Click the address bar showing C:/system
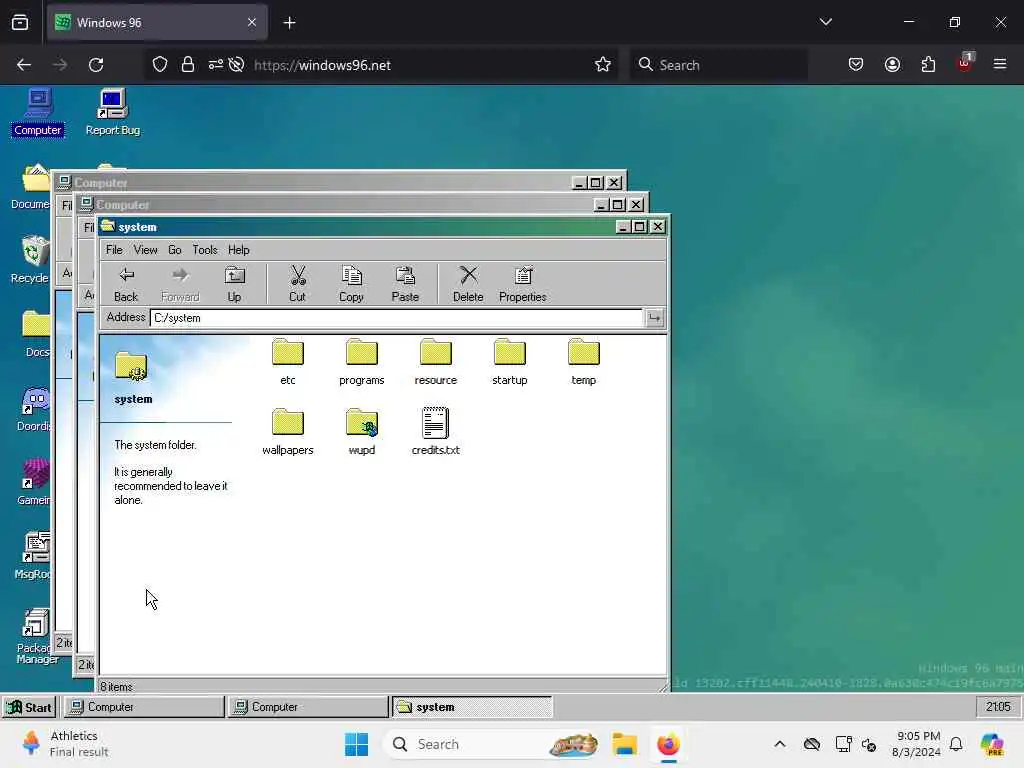The image size is (1024, 768). click(x=396, y=318)
